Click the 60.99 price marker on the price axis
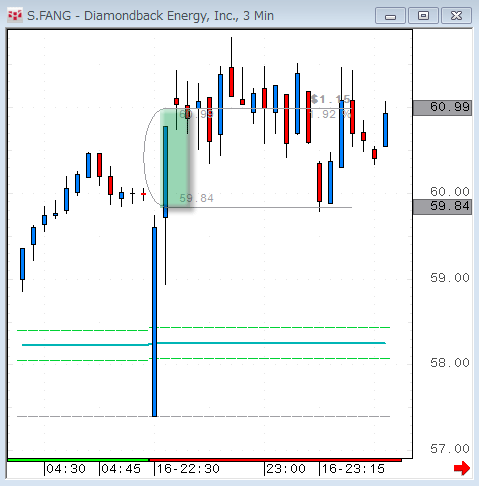Screen dimensions: 479x486 [442, 107]
